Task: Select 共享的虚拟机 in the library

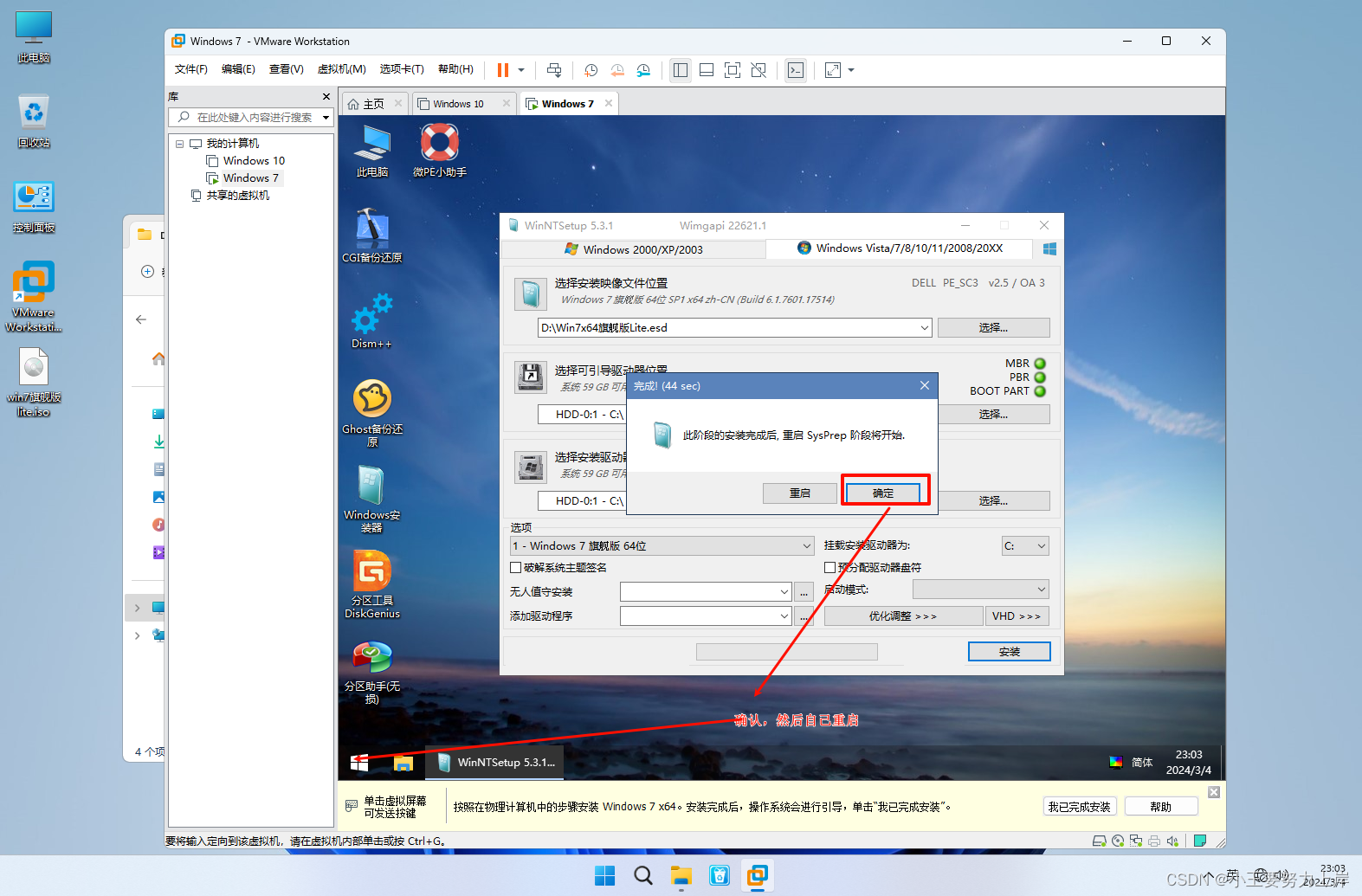Action: (237, 196)
